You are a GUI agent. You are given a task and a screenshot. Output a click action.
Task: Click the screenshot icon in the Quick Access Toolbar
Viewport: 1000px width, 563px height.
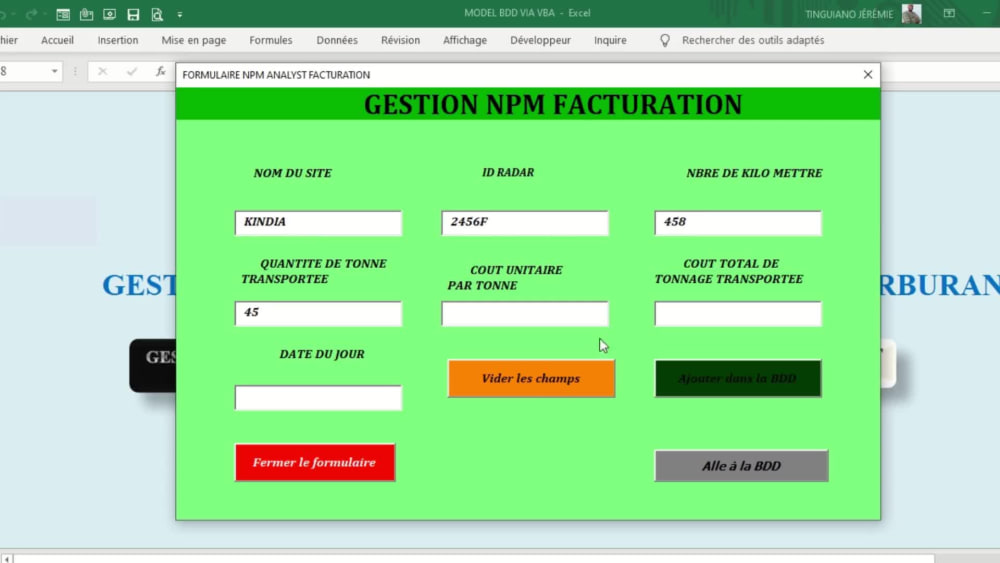(x=110, y=14)
